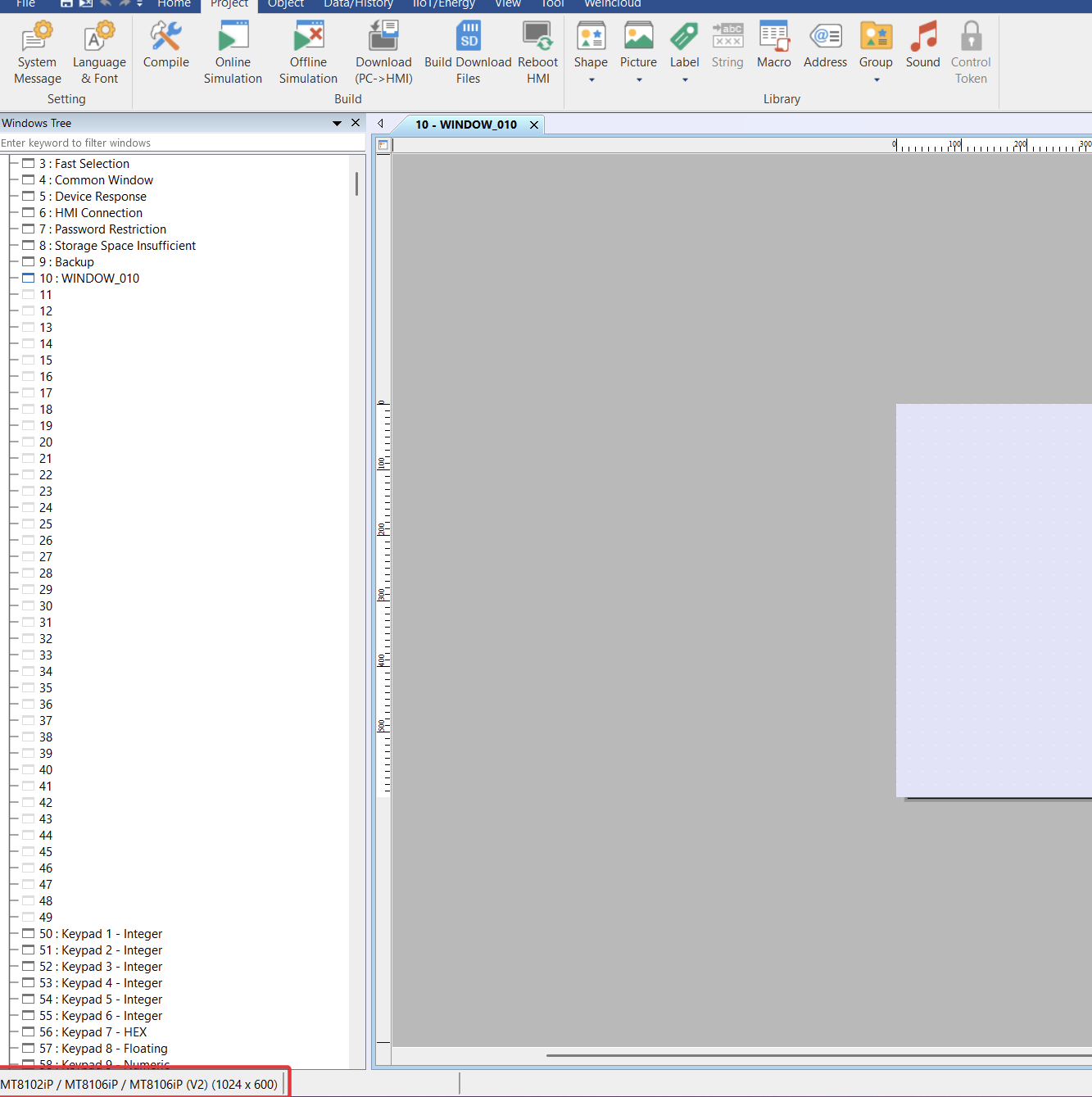This screenshot has height=1097, width=1092.
Task: Click the Reboot HMI icon
Action: pyautogui.click(x=537, y=38)
